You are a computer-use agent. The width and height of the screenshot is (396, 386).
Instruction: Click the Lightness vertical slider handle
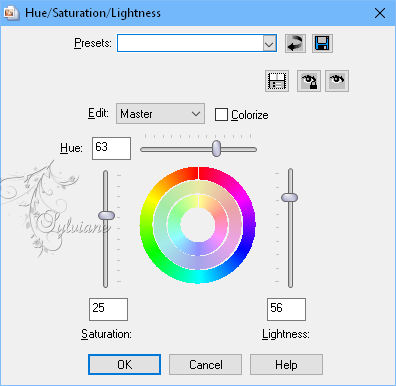pos(289,197)
